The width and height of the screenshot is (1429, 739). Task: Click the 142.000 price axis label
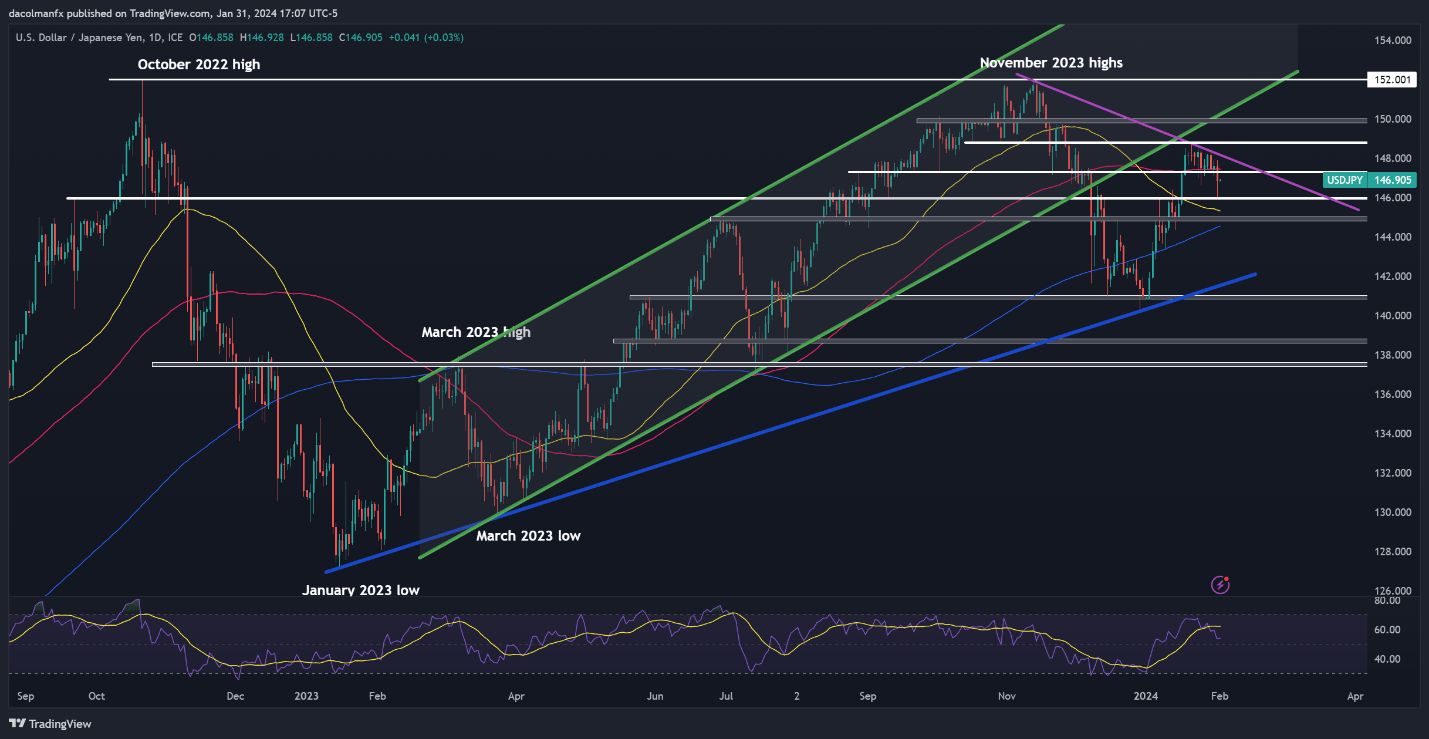[1391, 276]
